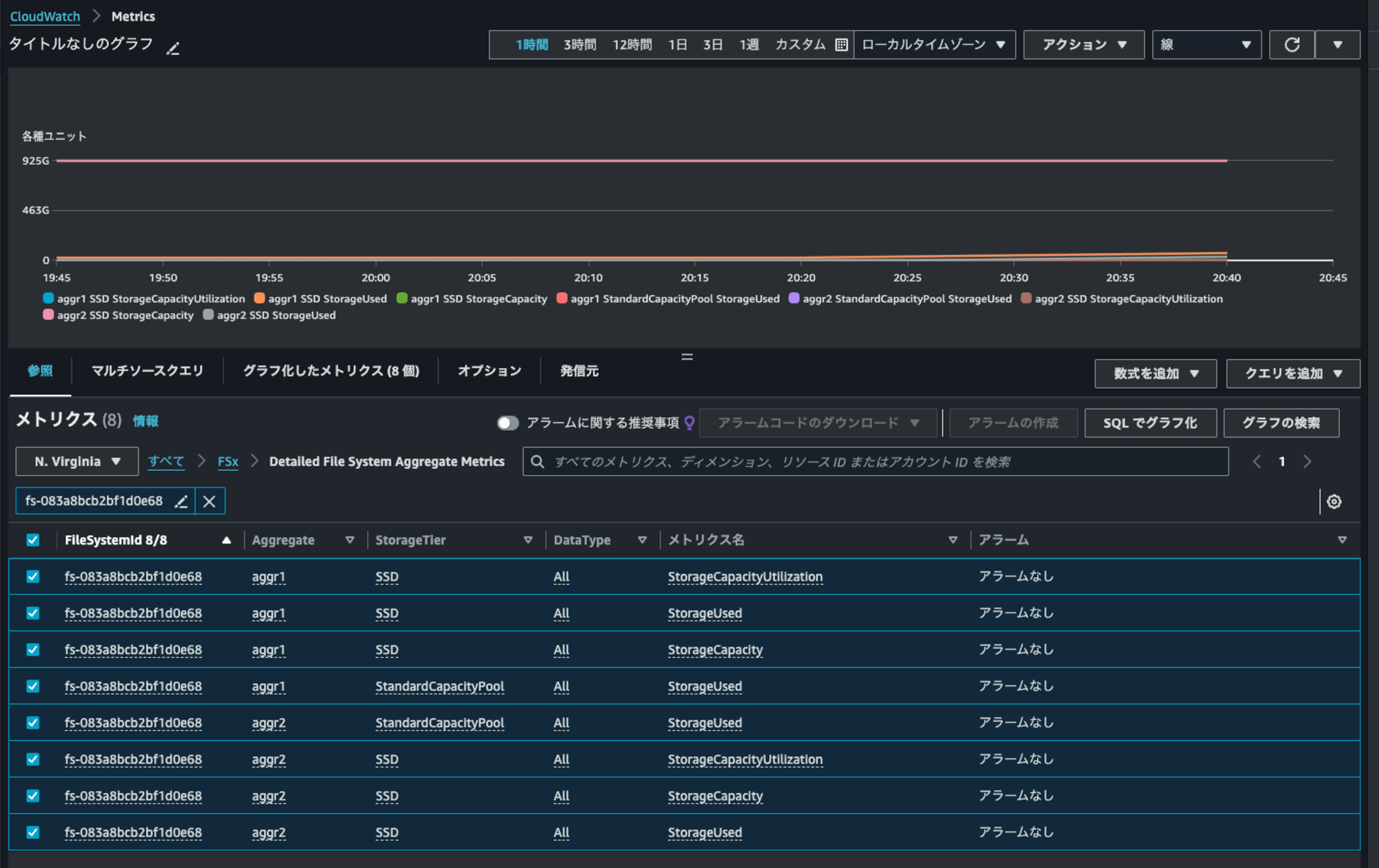Open the クエリを追加 dropdown
The width and height of the screenshot is (1379, 868).
pos(1293,374)
